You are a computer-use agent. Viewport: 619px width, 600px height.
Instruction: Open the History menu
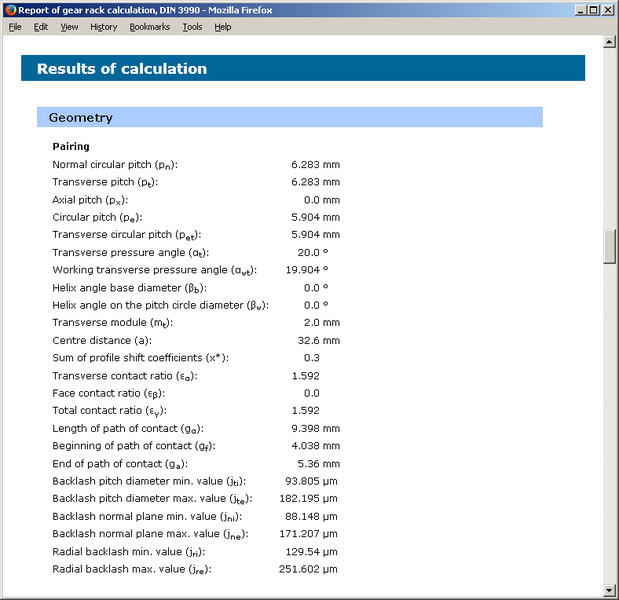[103, 27]
